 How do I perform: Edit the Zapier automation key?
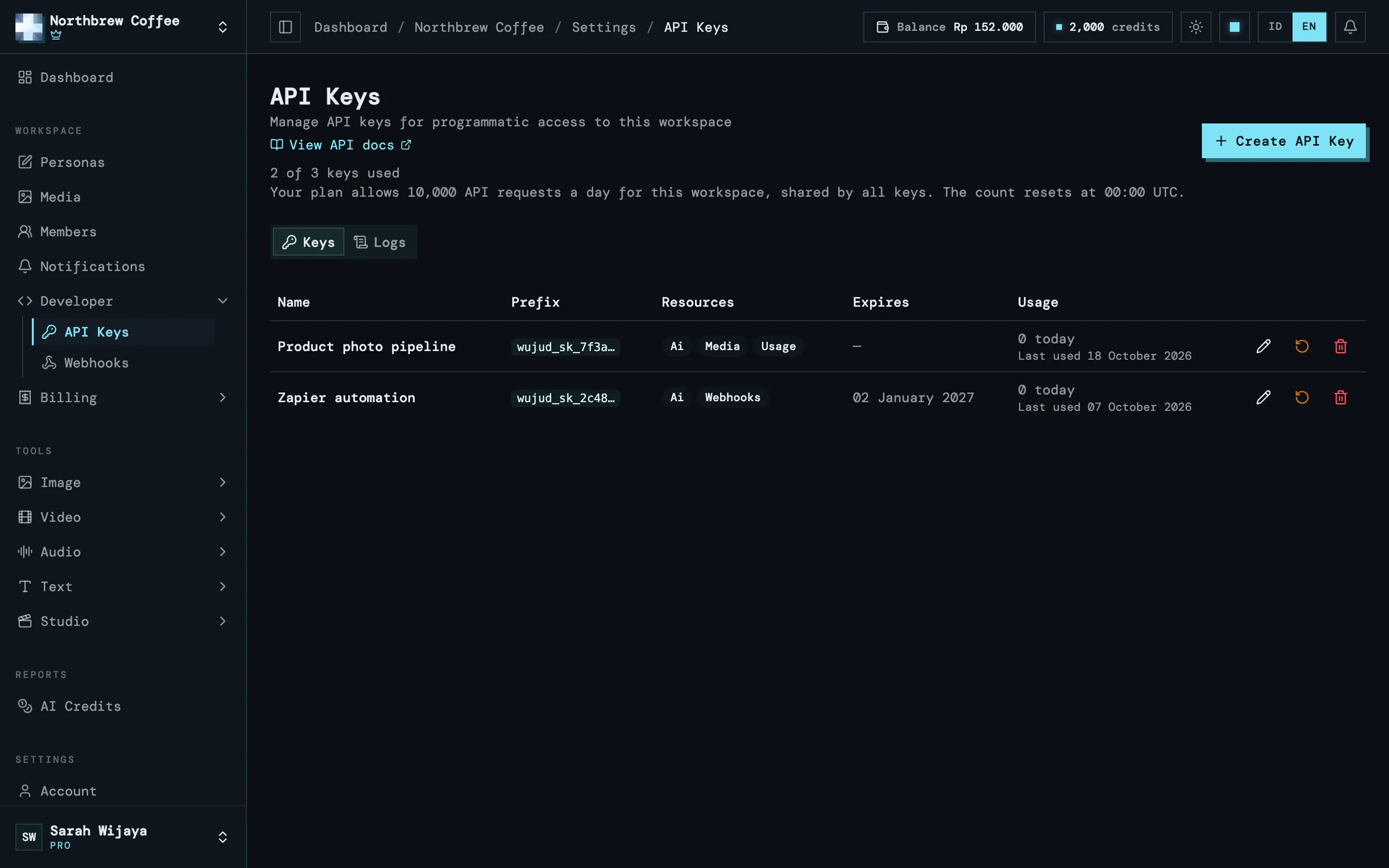(x=1263, y=397)
